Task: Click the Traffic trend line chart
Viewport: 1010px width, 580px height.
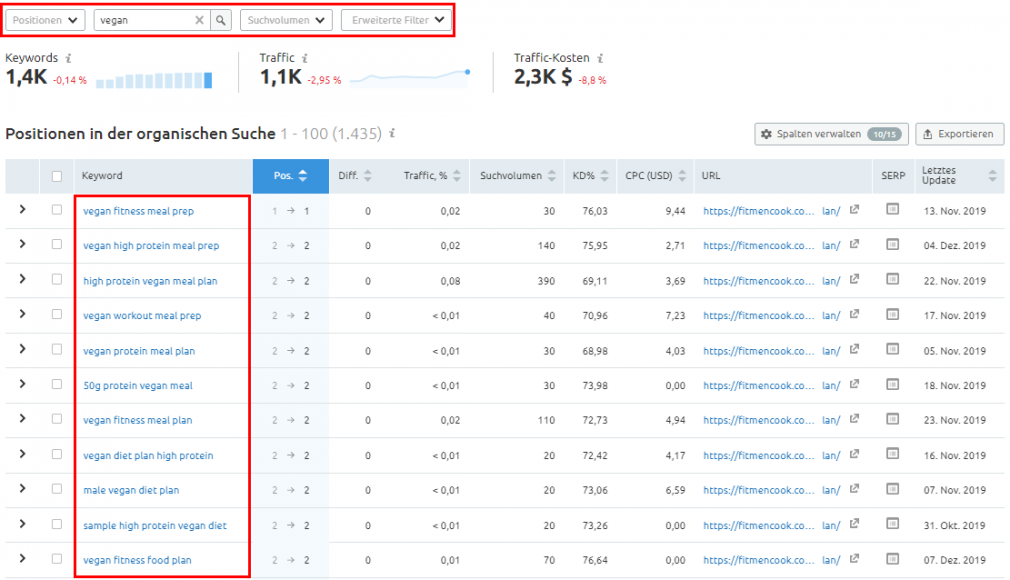Action: [410, 77]
